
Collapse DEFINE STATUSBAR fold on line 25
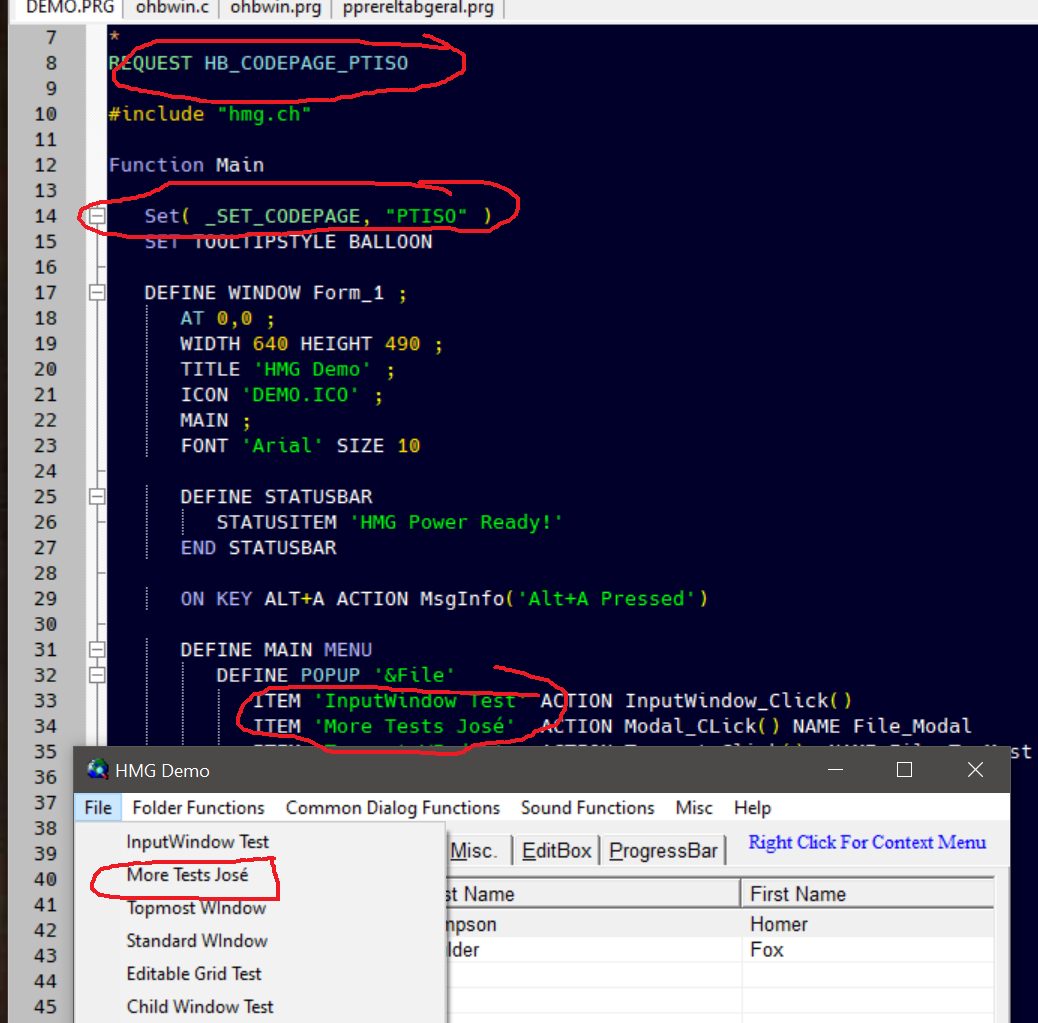pos(97,496)
